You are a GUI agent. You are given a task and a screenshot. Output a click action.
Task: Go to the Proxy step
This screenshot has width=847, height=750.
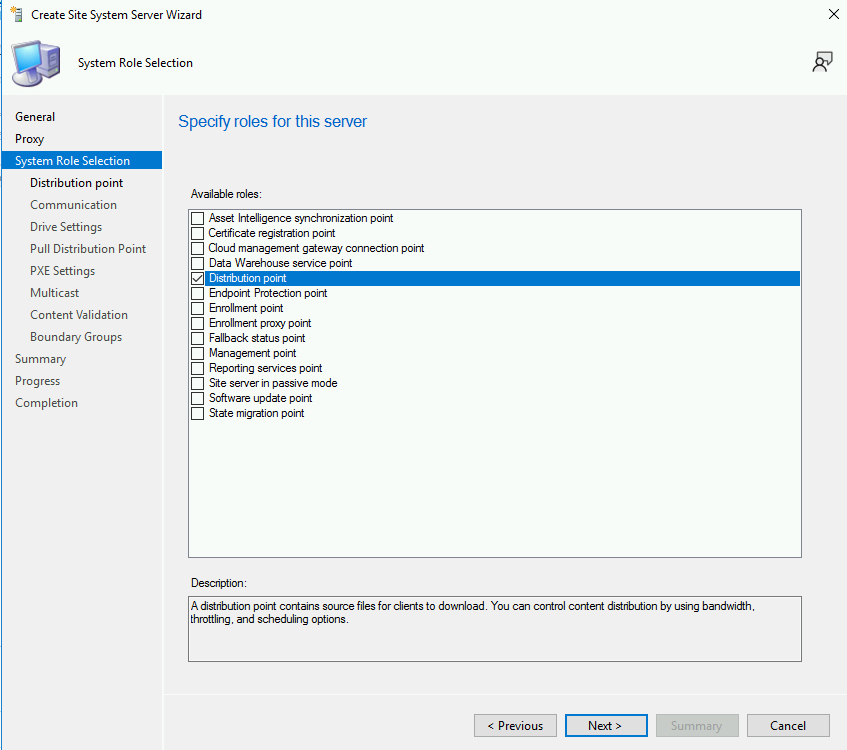[x=30, y=139]
